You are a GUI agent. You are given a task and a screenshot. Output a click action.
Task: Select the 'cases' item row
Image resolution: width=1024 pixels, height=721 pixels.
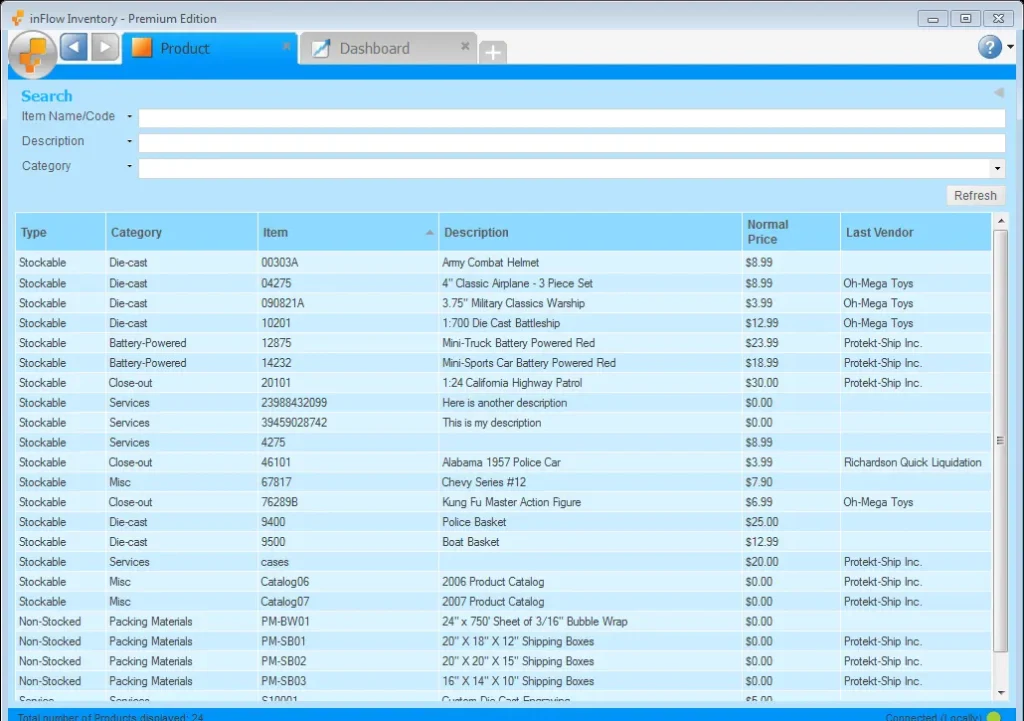click(503, 562)
